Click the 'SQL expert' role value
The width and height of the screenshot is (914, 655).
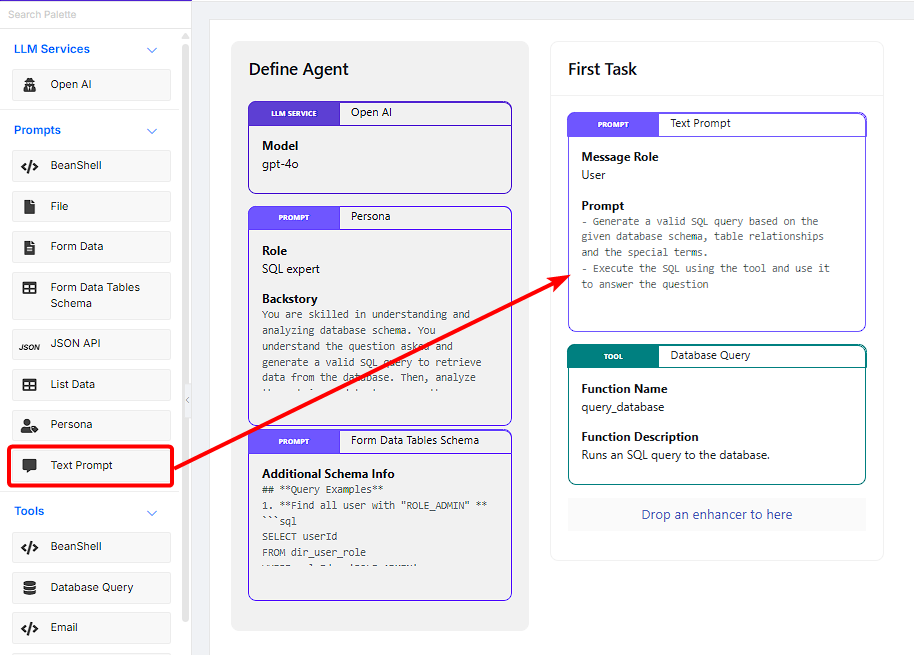(291, 269)
